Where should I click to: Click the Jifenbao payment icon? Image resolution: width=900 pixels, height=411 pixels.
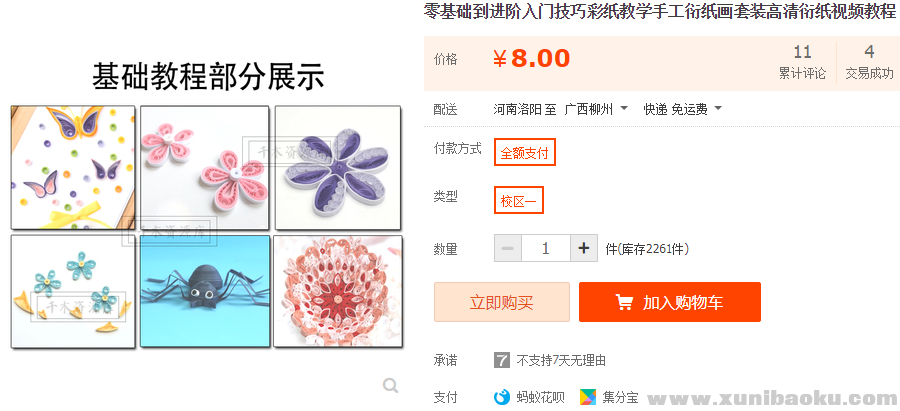point(588,397)
